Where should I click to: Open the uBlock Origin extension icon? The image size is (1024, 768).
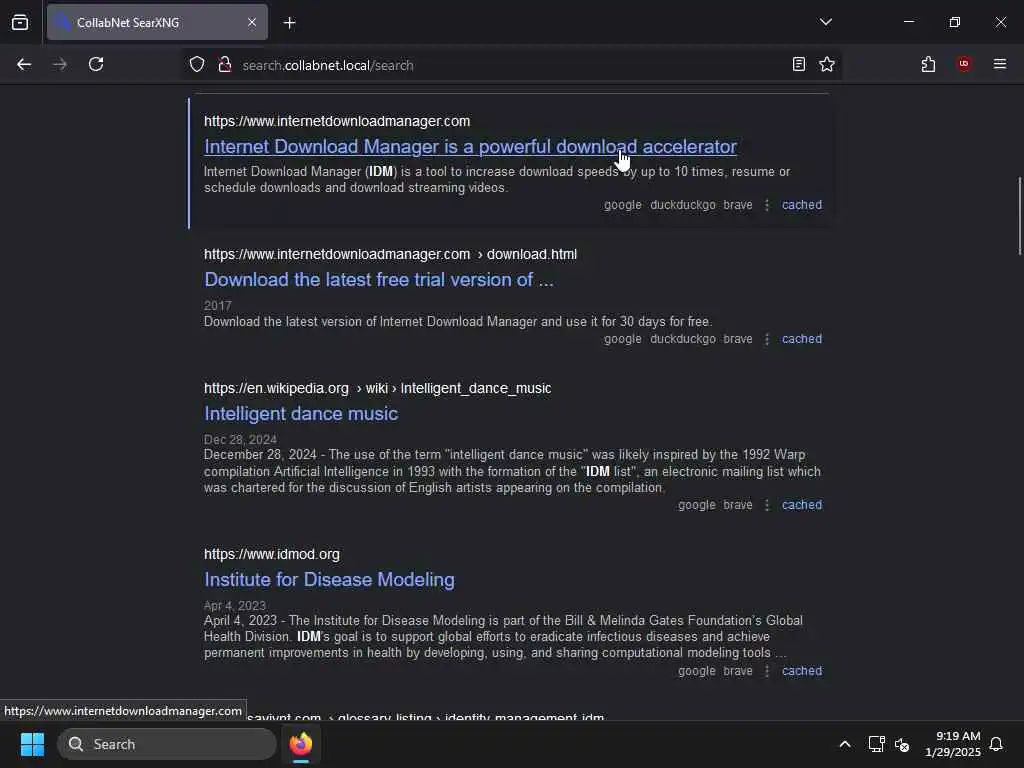coord(964,63)
